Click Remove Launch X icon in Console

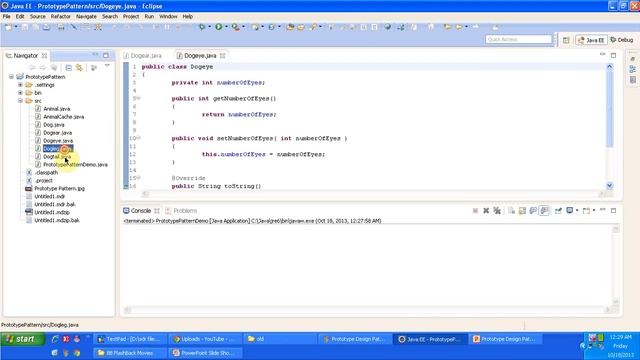tap(486, 211)
